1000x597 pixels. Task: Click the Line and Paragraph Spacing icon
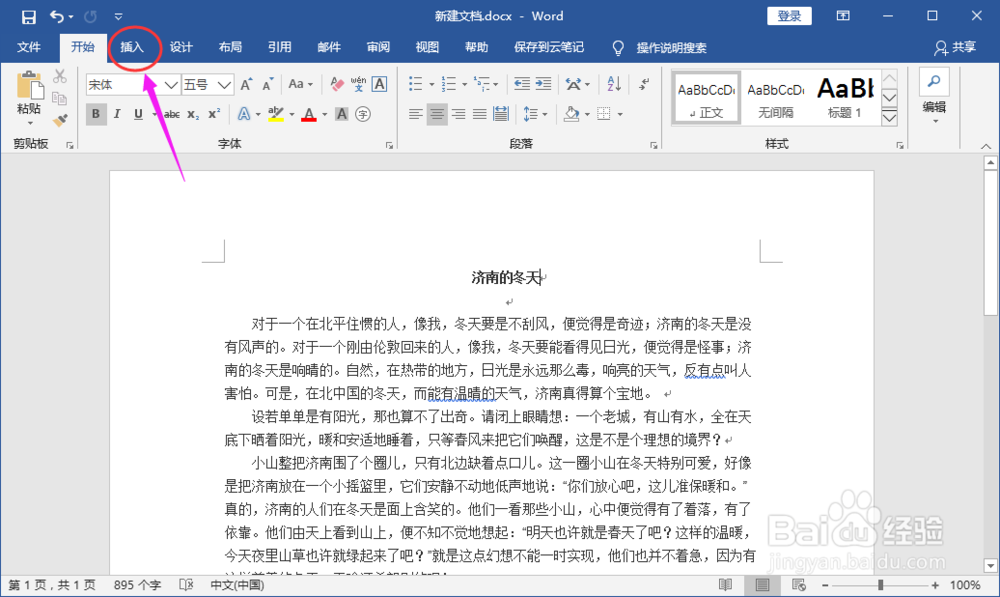point(531,114)
